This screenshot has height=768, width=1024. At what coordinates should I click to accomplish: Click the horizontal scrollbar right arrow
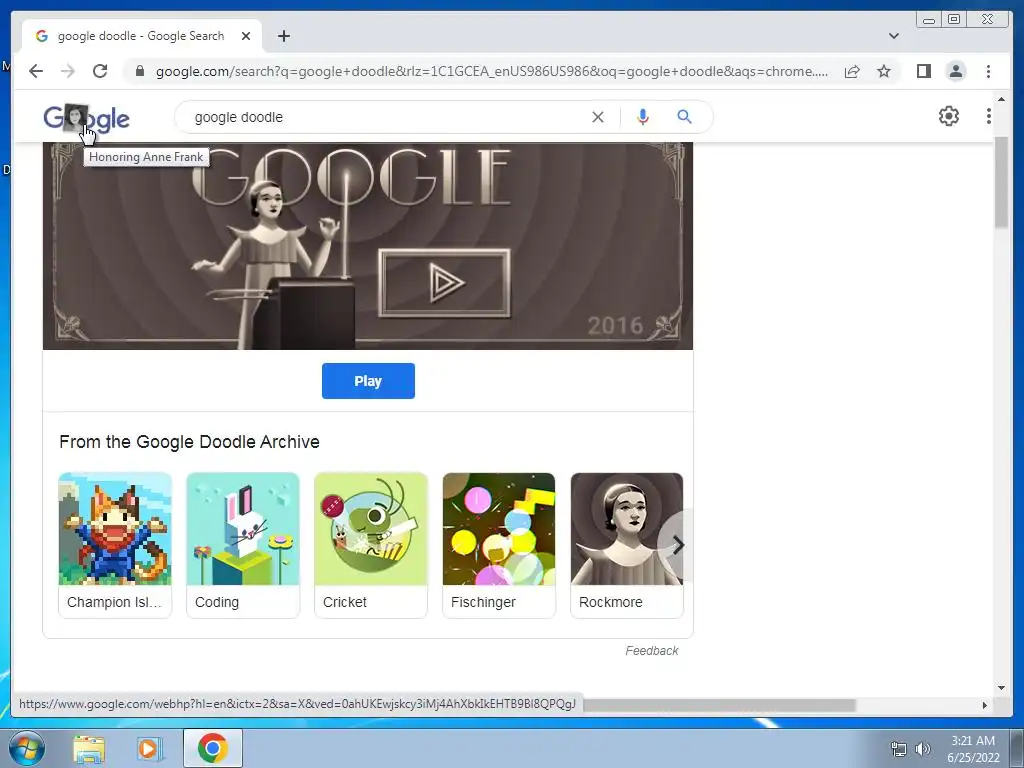[x=985, y=705]
